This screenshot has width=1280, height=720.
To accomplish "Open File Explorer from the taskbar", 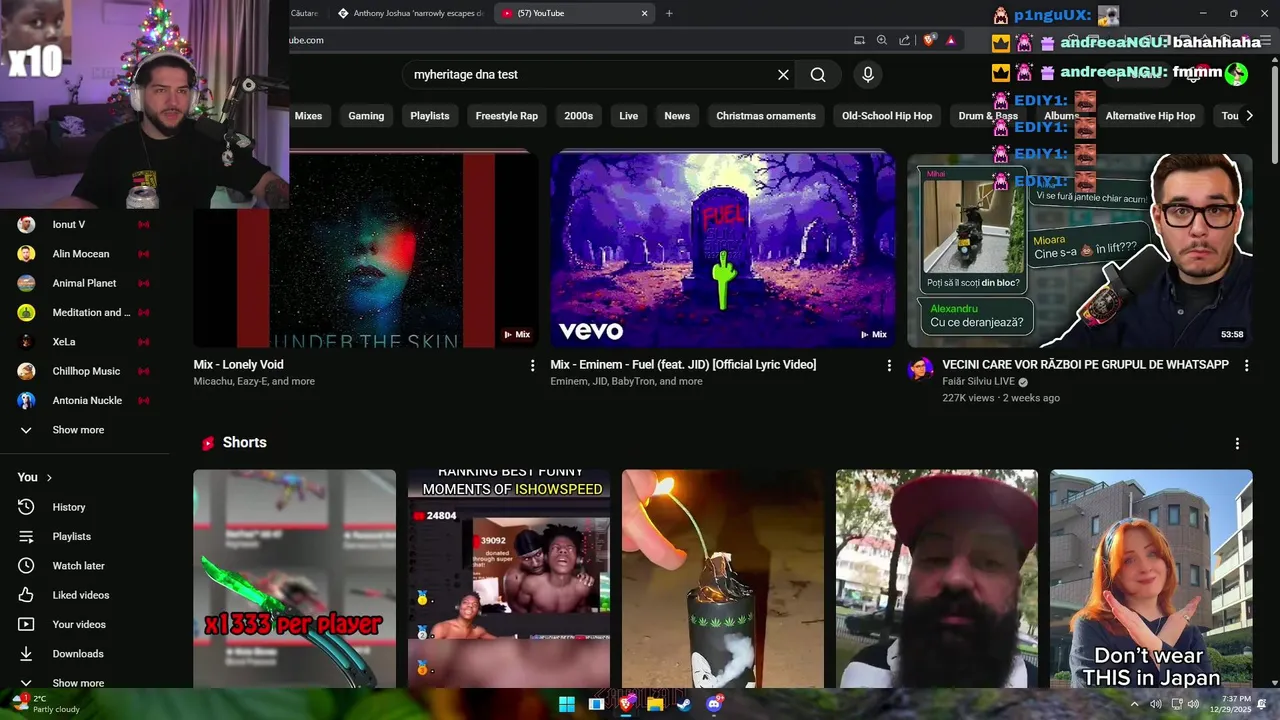I will coord(655,704).
